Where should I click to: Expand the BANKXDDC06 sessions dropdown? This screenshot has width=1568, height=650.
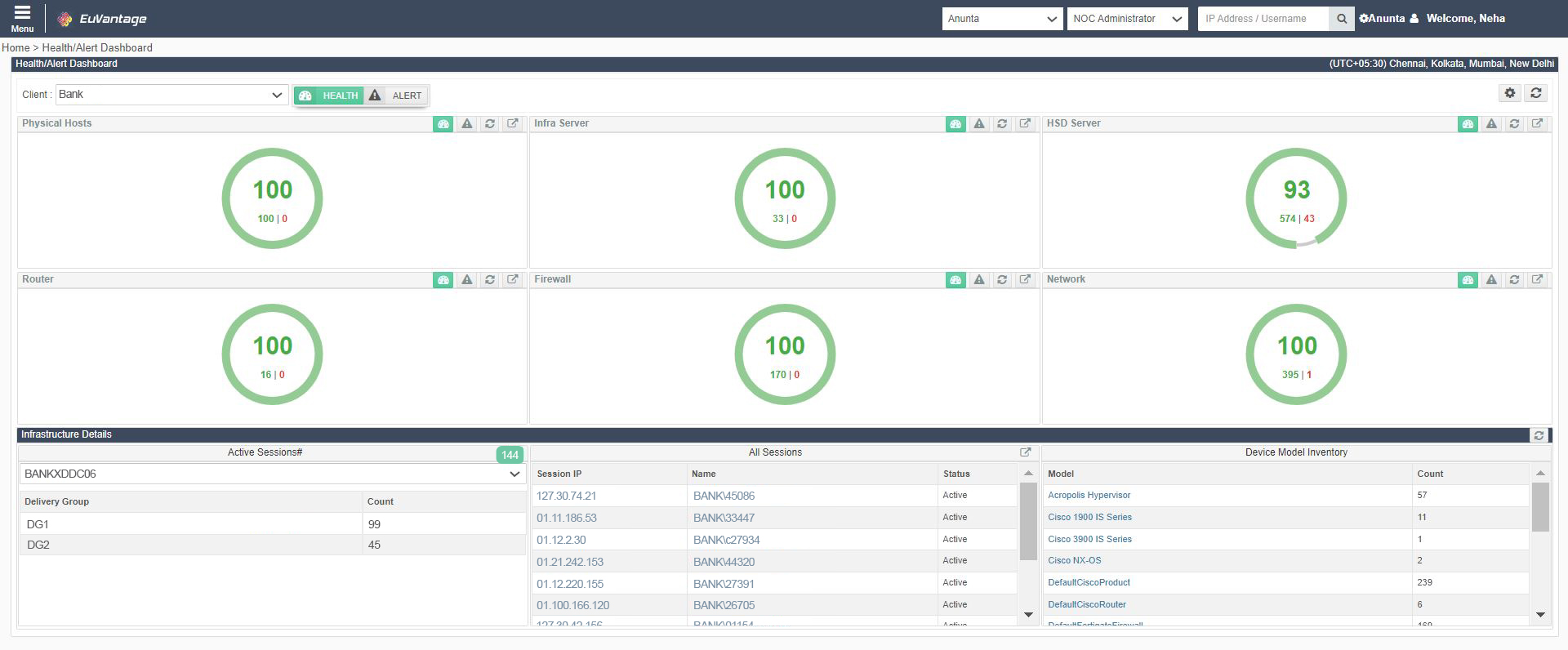271,474
